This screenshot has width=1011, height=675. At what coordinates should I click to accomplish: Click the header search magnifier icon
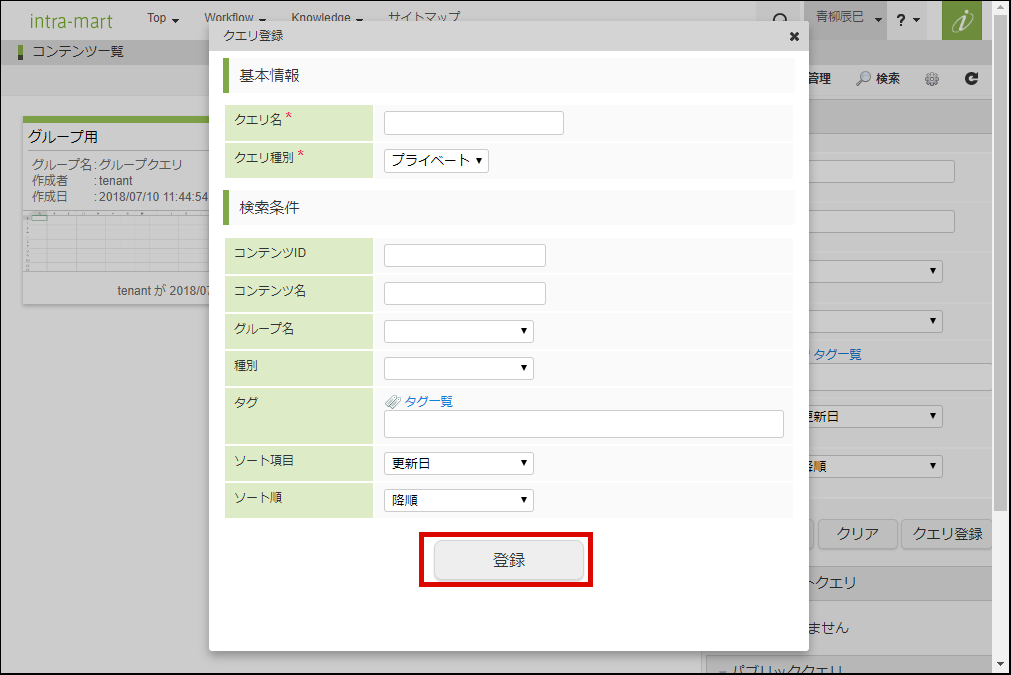(780, 19)
